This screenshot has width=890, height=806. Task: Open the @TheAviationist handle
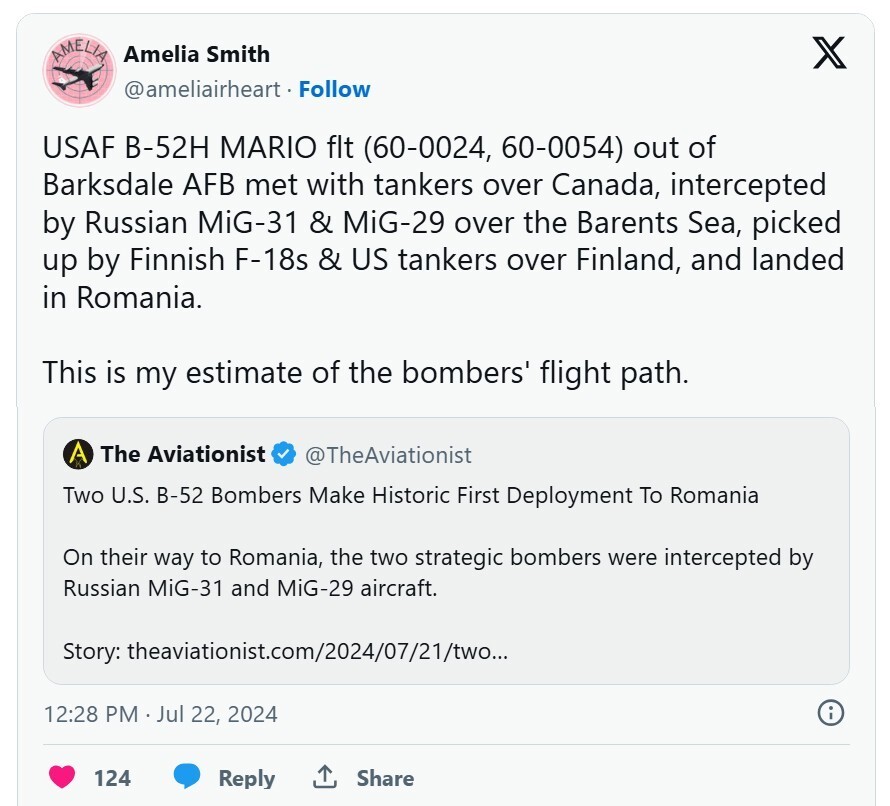[x=387, y=455]
